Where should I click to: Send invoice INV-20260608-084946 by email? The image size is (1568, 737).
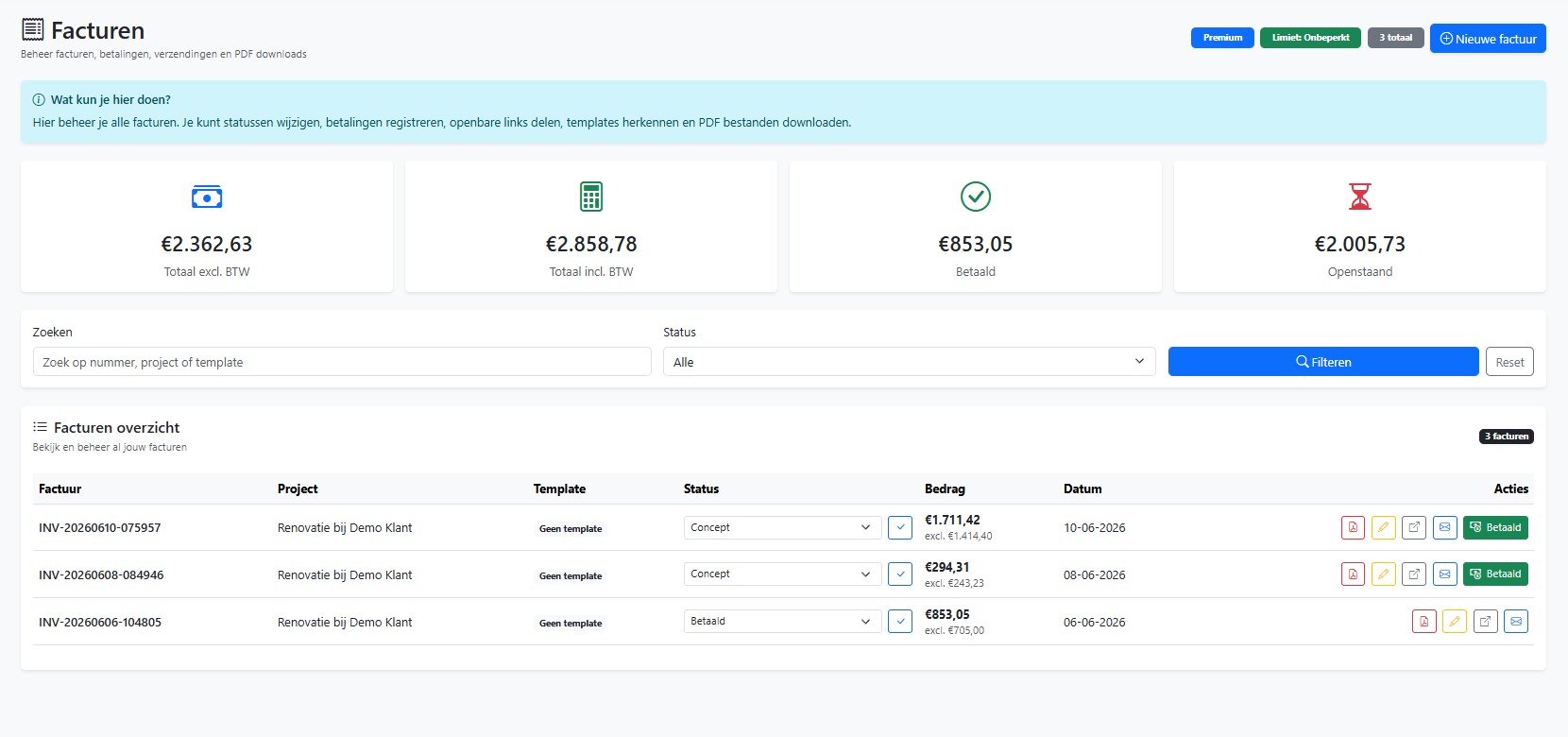pos(1444,574)
